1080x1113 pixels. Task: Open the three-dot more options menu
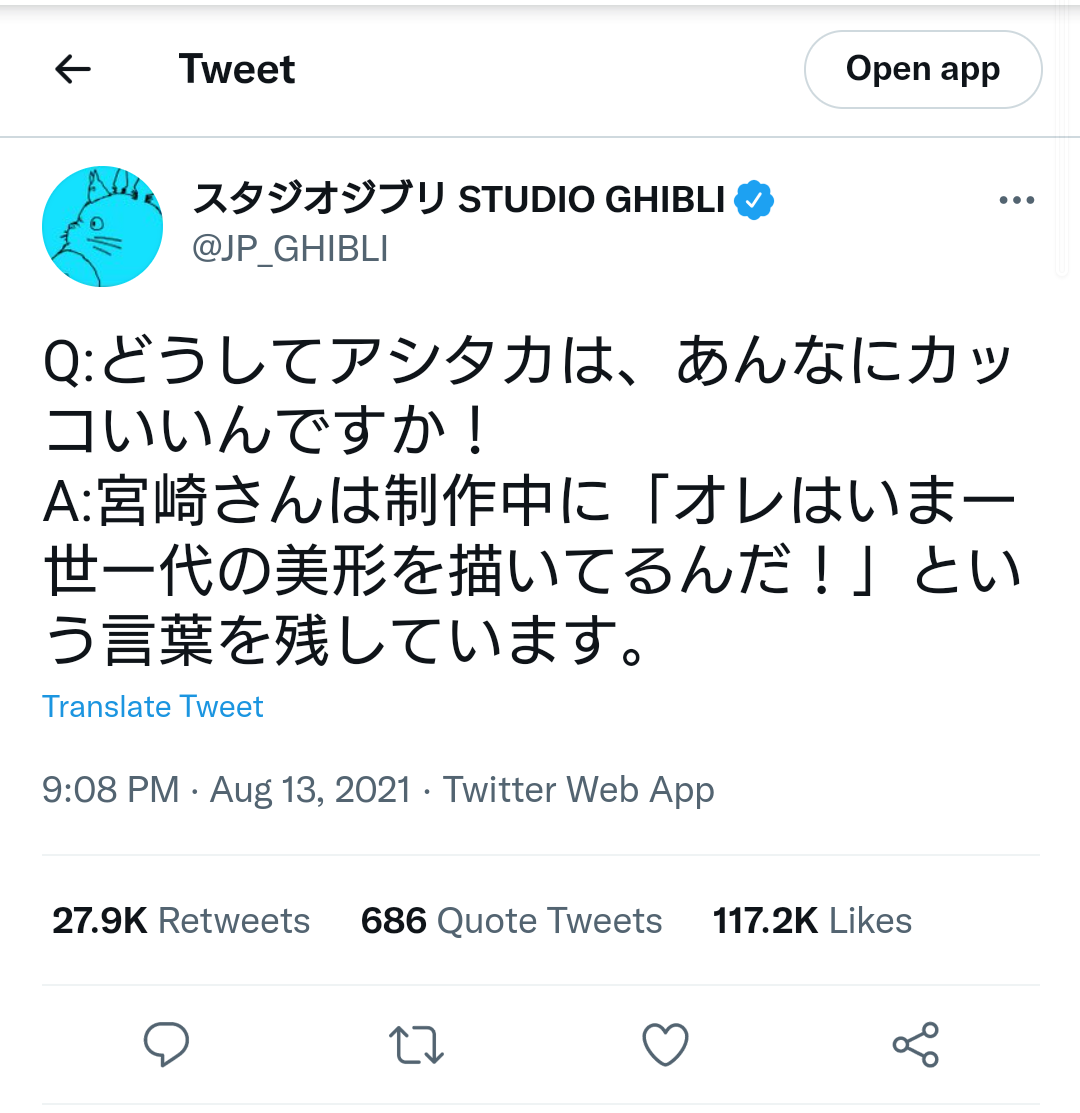point(1016,201)
